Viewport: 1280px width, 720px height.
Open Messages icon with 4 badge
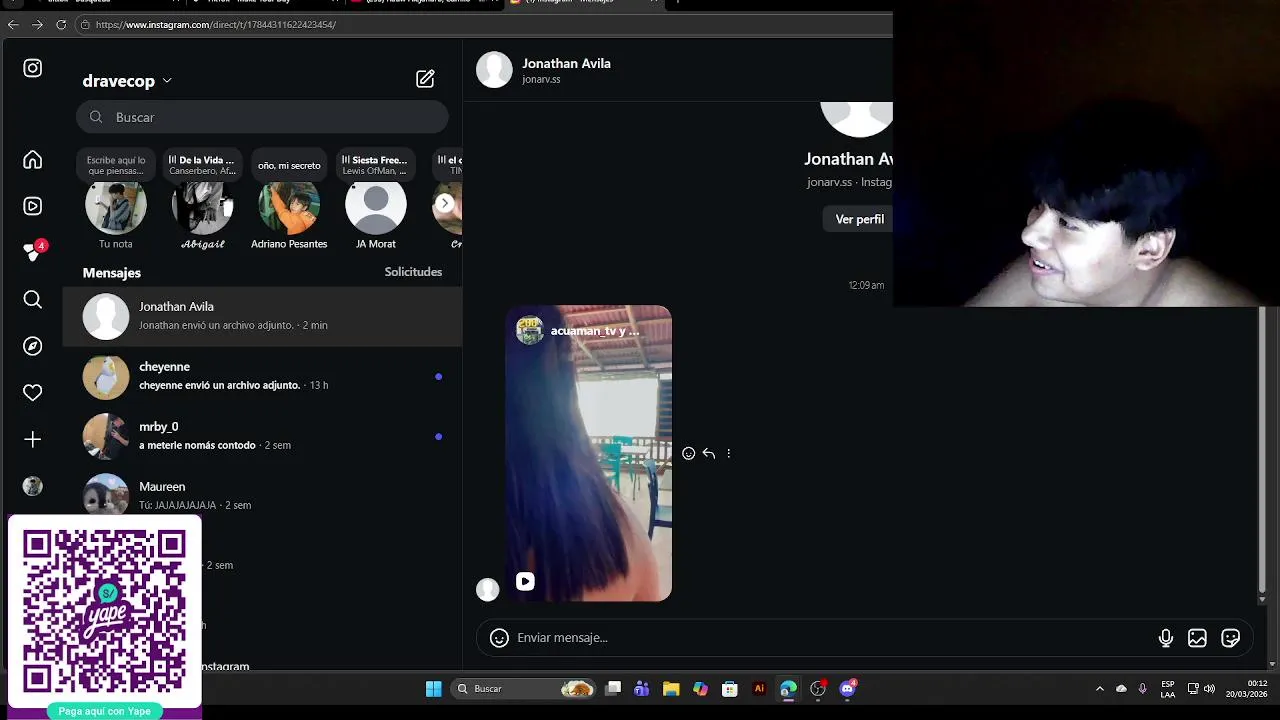(x=34, y=252)
